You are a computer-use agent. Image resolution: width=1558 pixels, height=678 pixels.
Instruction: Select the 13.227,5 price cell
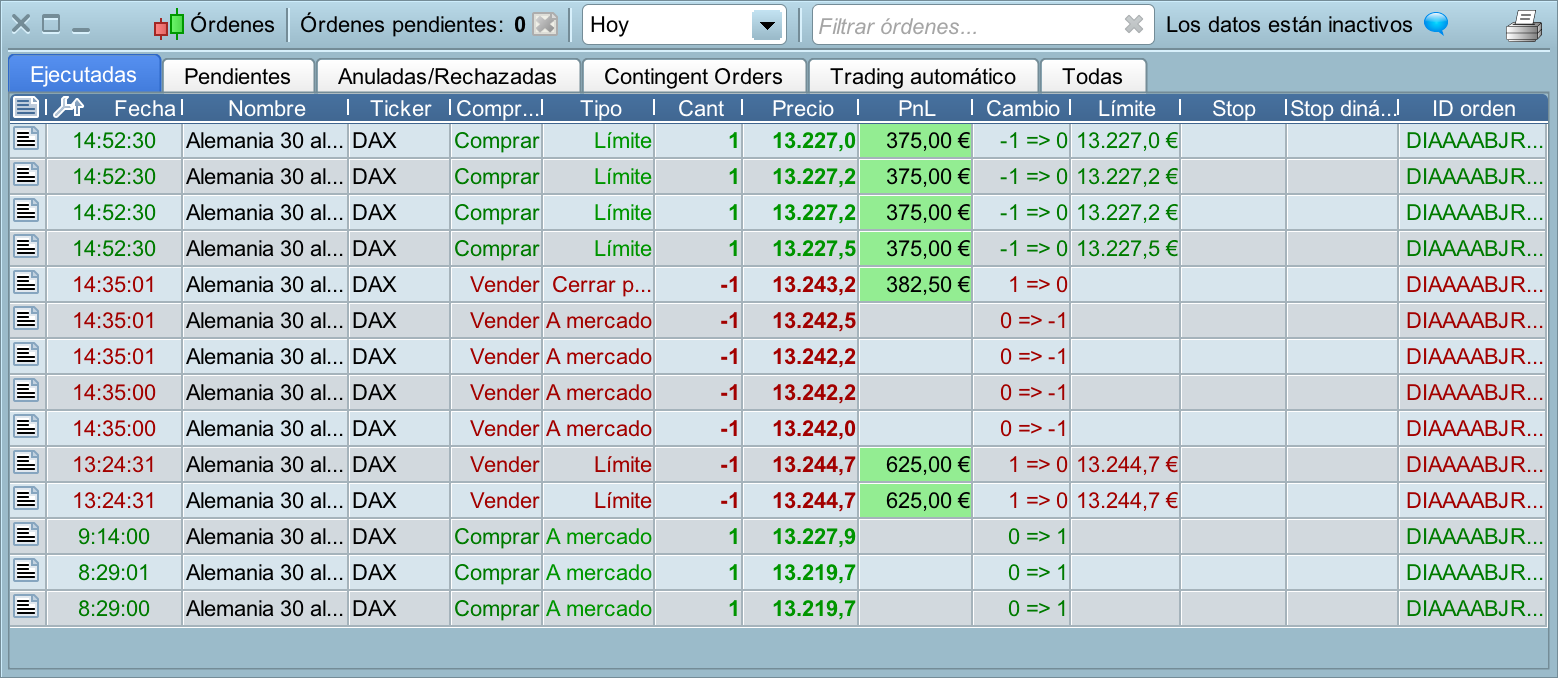point(801,248)
